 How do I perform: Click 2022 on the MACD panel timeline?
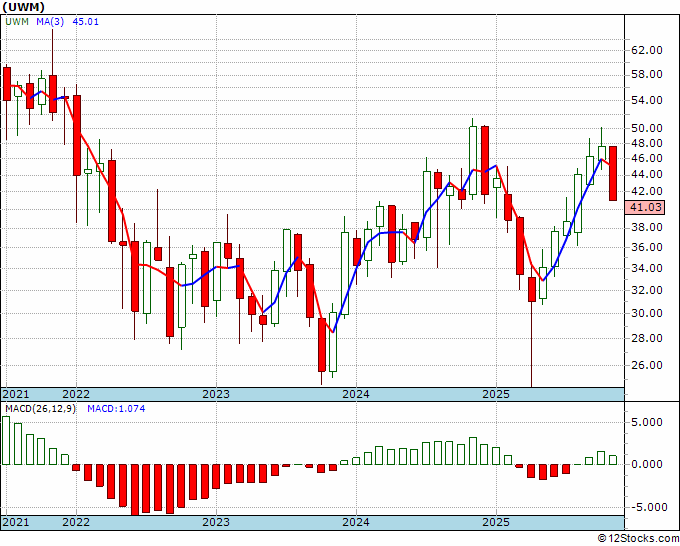click(x=76, y=522)
